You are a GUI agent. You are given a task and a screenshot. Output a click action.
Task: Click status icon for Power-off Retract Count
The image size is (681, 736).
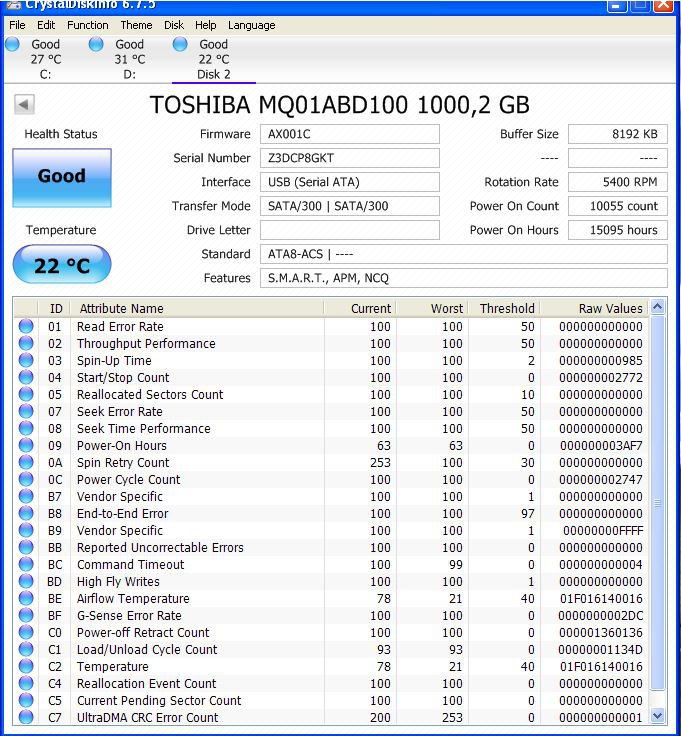[26, 632]
